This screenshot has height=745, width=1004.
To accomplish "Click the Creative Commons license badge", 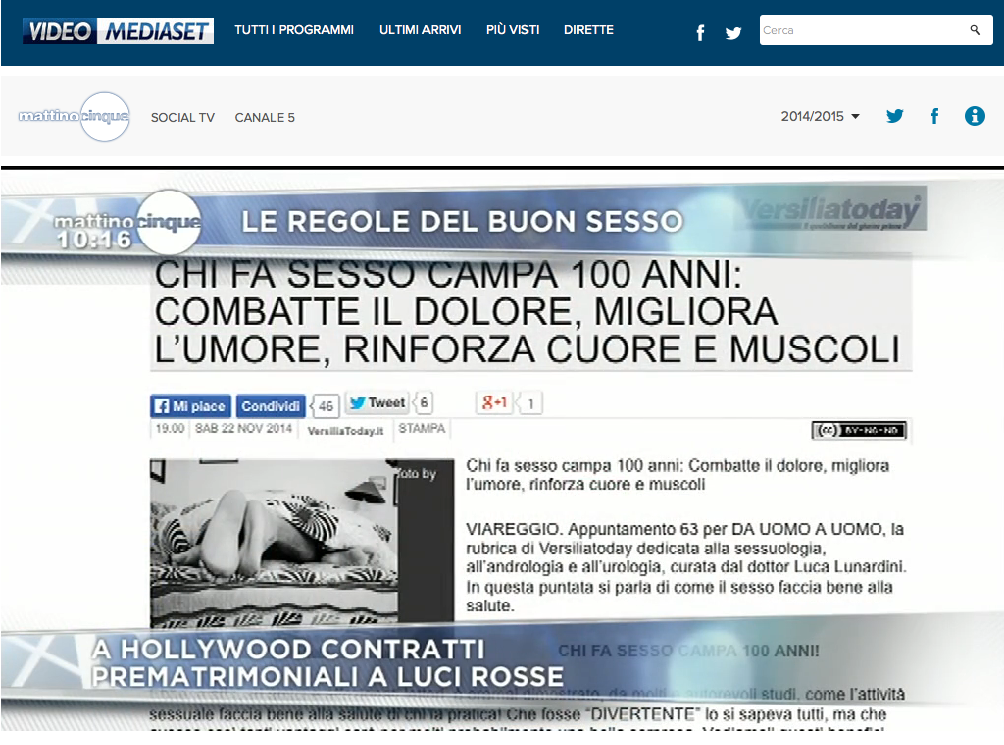I will 859,430.
